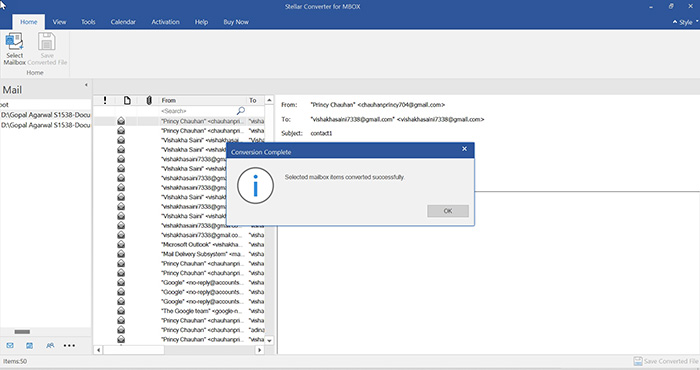This screenshot has height=370, width=700.
Task: Open the calendar view icon in bottom pane
Action: click(29, 345)
